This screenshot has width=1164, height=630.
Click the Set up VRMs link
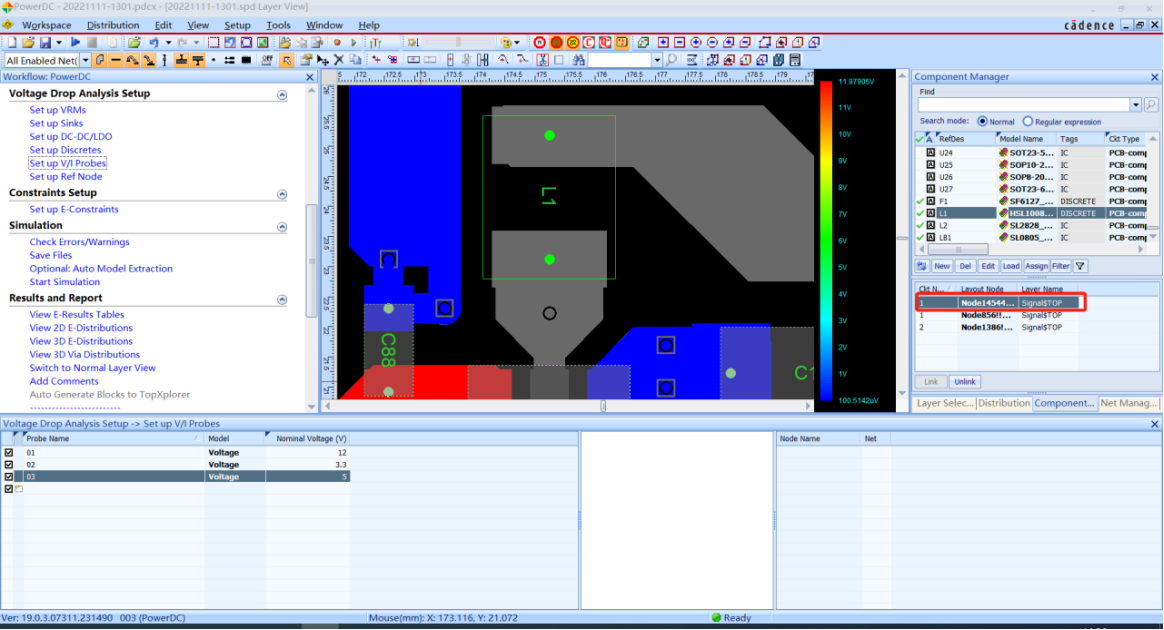coord(57,110)
